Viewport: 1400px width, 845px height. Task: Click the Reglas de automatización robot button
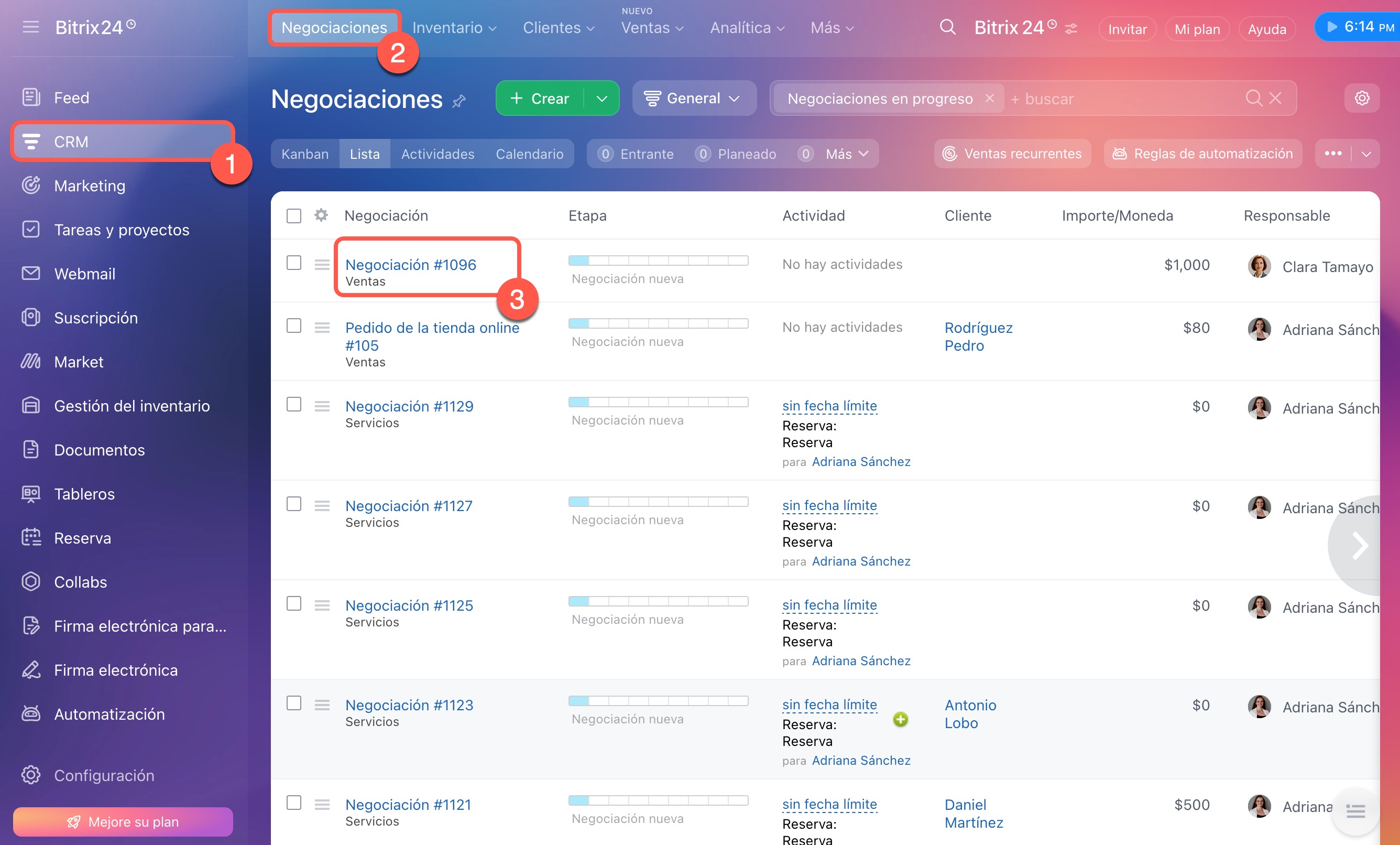click(x=1202, y=154)
